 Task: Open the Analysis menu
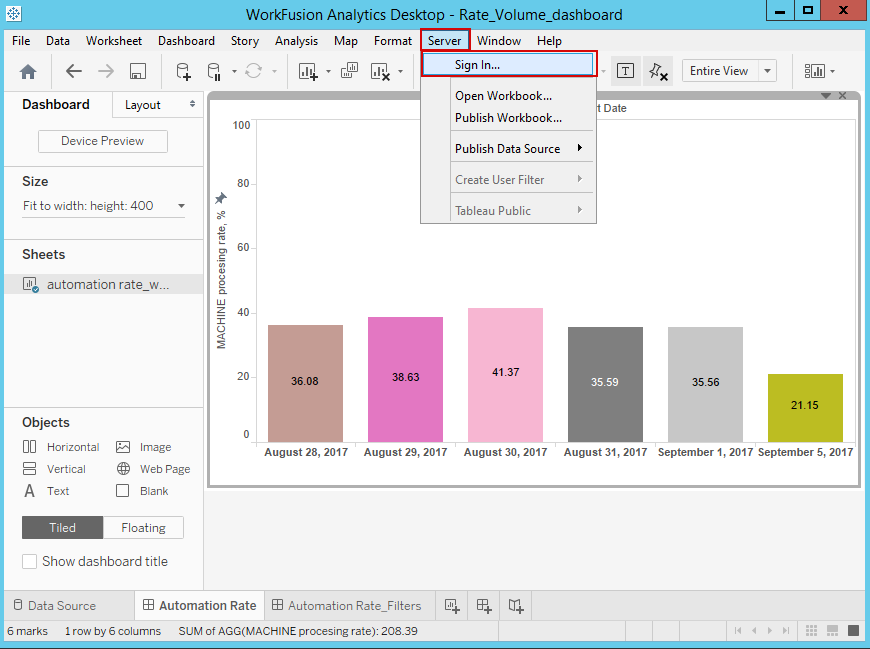click(x=296, y=41)
